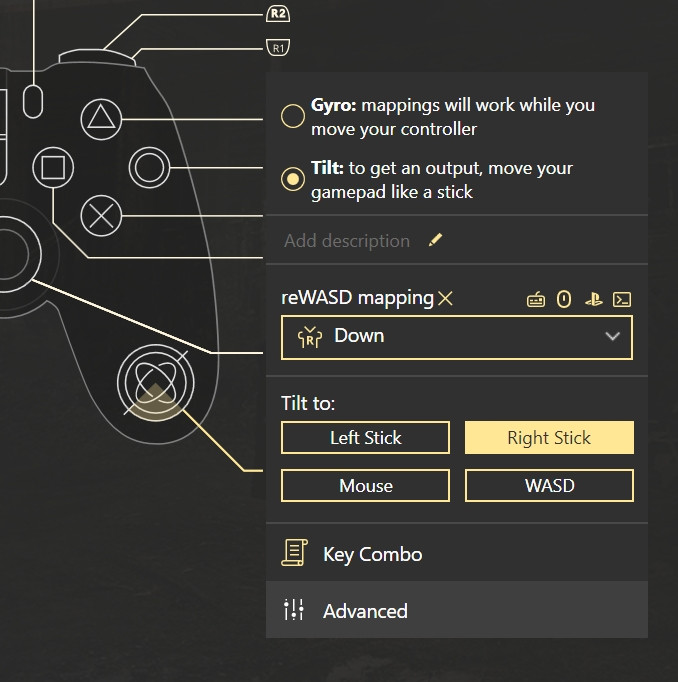Image resolution: width=678 pixels, height=682 pixels.
Task: Edit description with pencil icon
Action: tap(435, 240)
